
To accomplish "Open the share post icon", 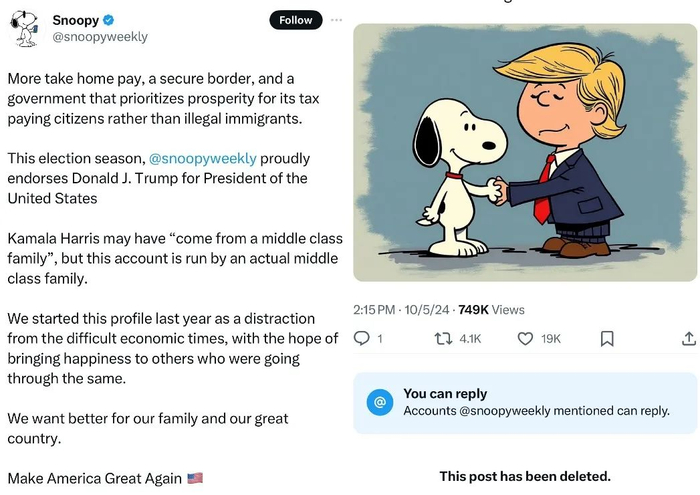I will pyautogui.click(x=688, y=339).
